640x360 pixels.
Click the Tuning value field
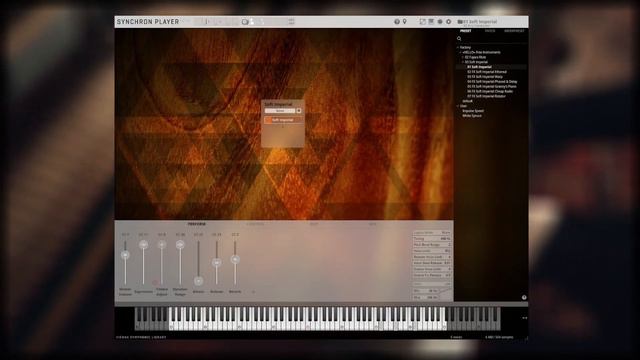431,238
